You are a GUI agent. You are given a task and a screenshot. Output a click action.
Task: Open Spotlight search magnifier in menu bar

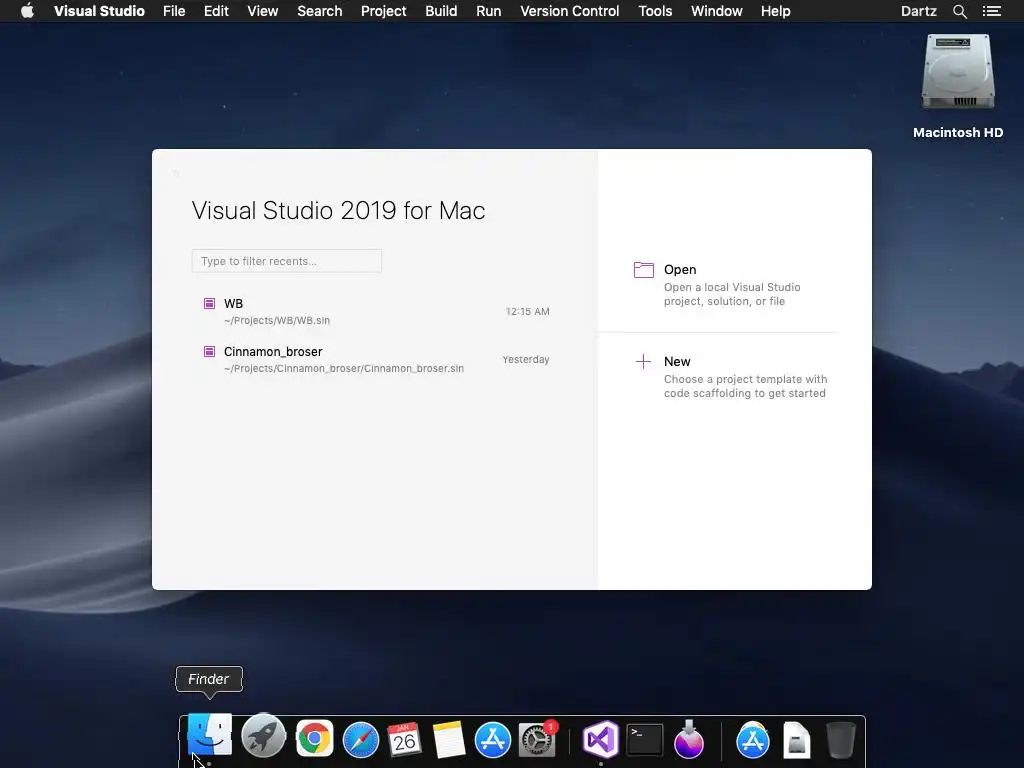959,11
